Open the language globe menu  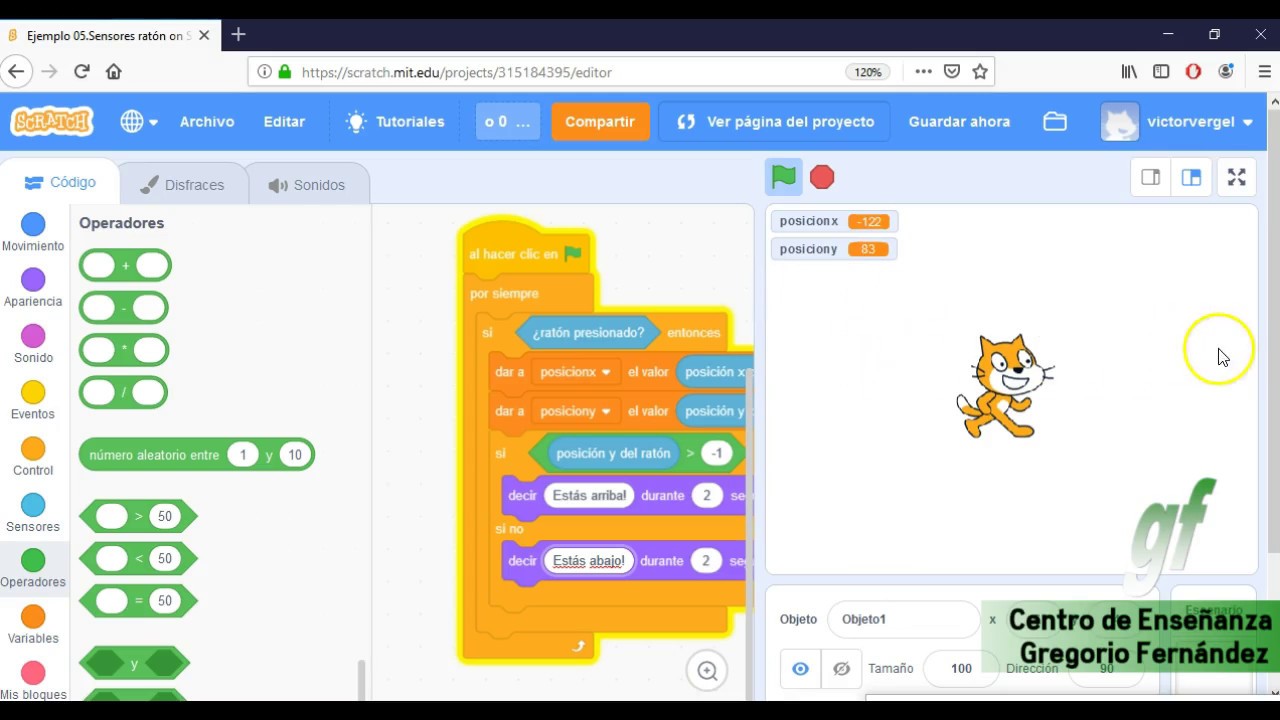point(139,121)
